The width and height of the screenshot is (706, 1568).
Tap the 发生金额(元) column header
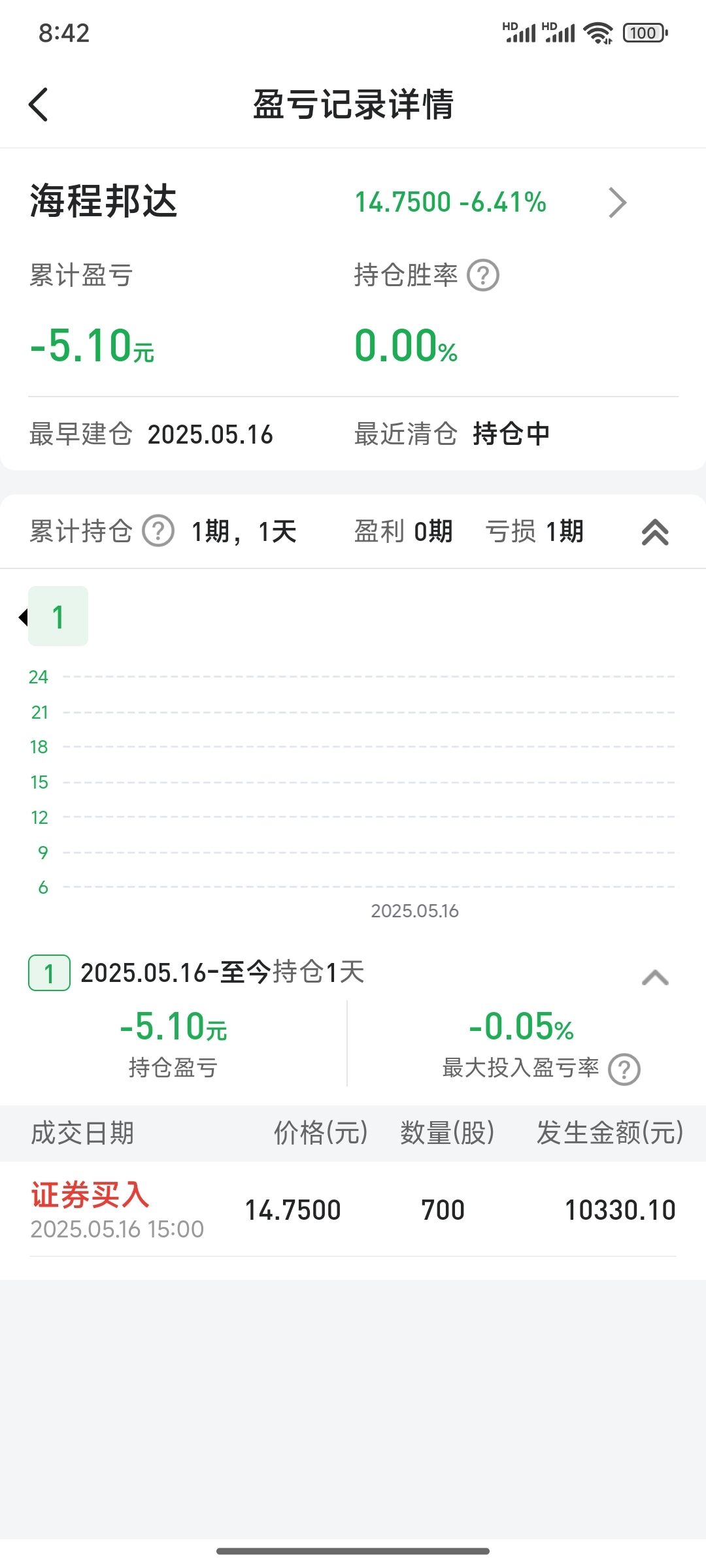(610, 1133)
